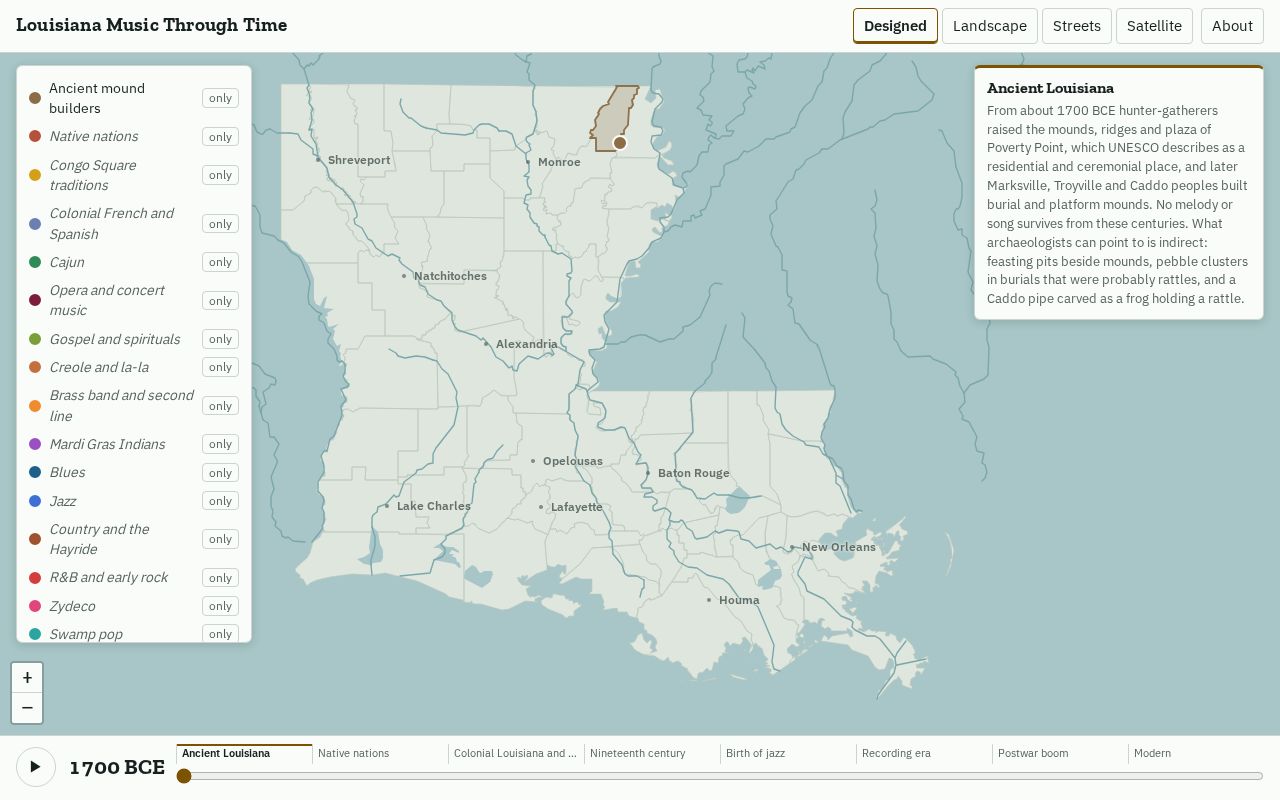Switch to the Designed basemap

(x=895, y=26)
